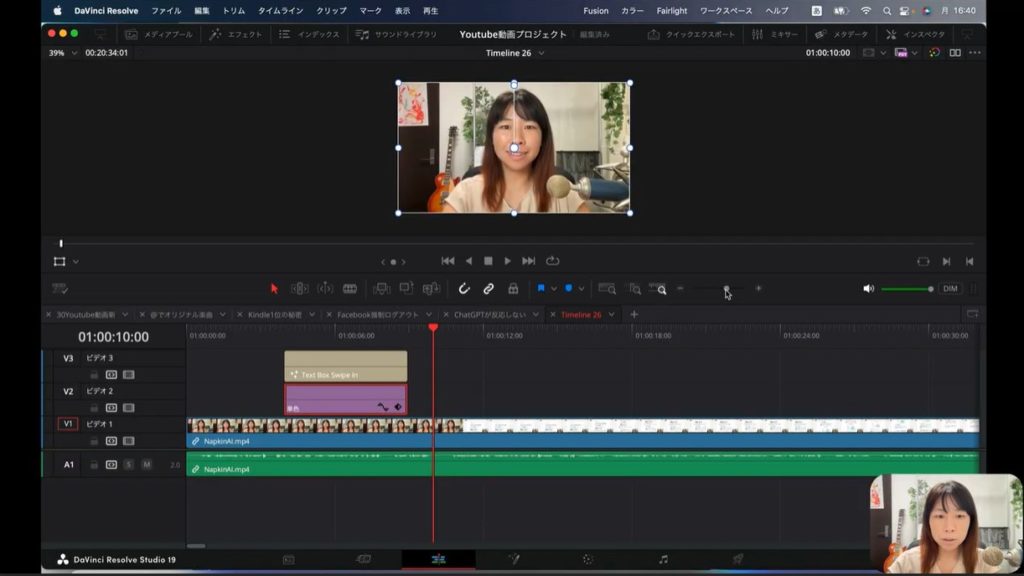Screen dimensions: 1024x576
Task: Solo audio track A1 with S button
Action: pos(129,465)
